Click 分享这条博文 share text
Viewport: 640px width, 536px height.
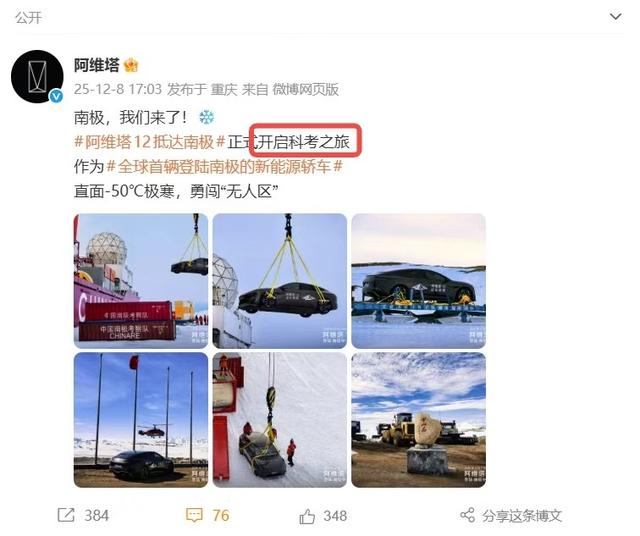(x=522, y=516)
